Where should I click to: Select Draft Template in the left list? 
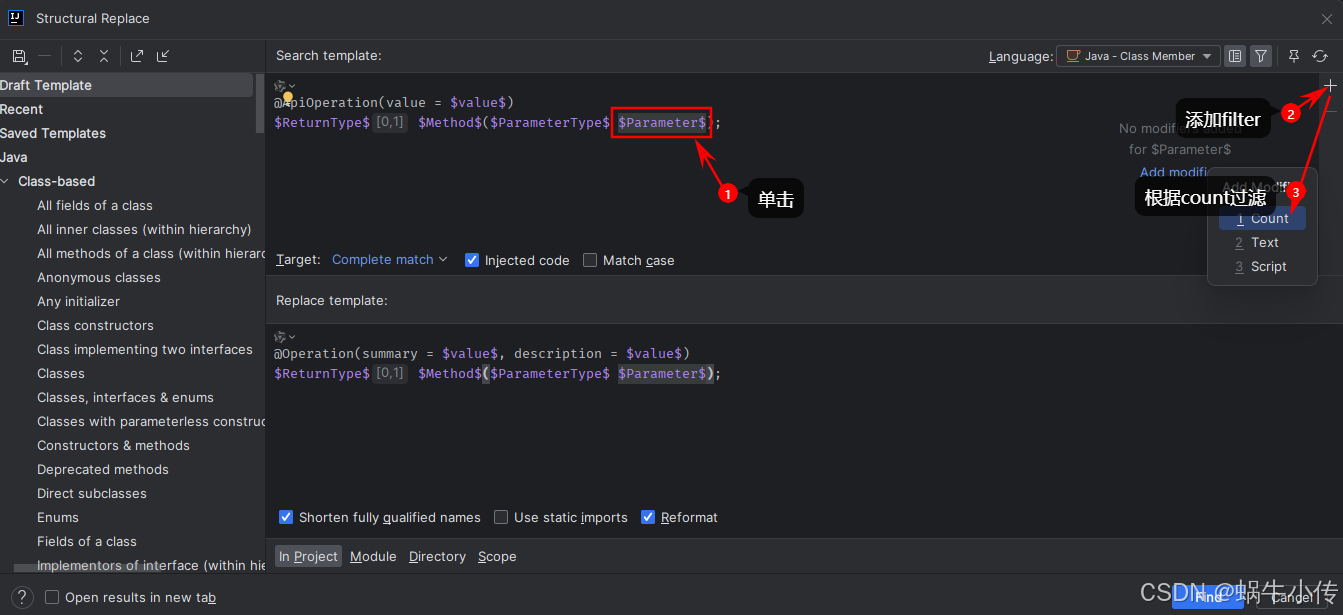click(x=126, y=85)
